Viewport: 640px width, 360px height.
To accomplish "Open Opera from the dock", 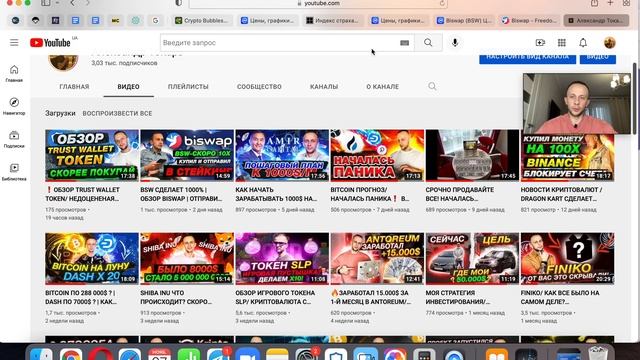I will (100, 354).
